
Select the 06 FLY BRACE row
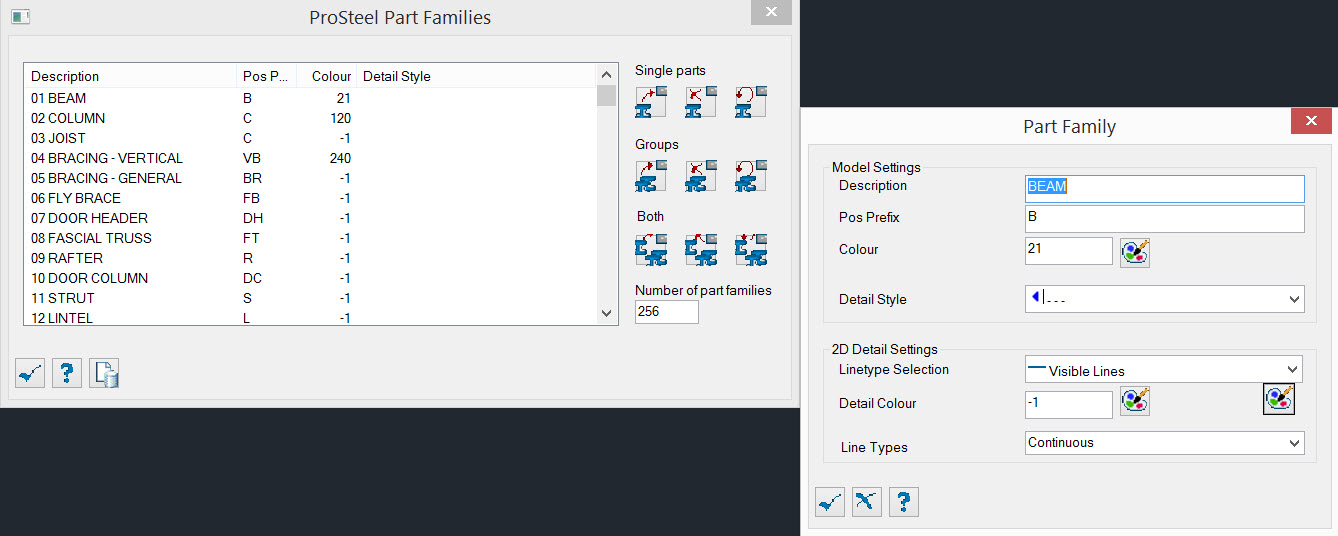pyautogui.click(x=311, y=198)
